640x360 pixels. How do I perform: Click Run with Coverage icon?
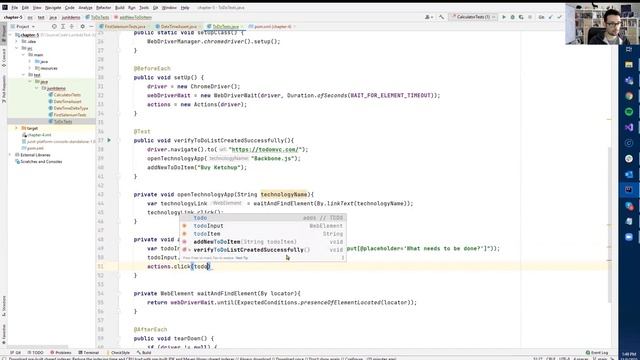pos(521,17)
